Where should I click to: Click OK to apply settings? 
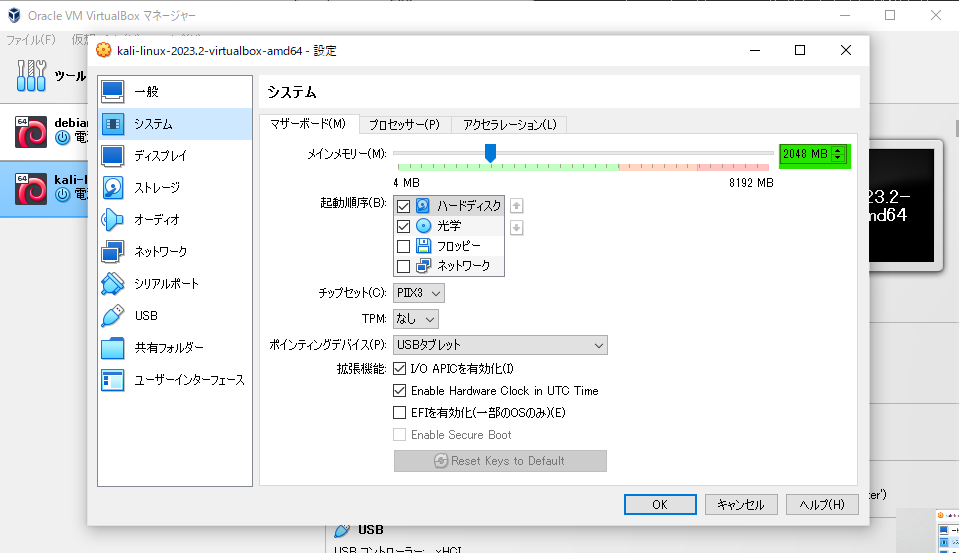[x=660, y=505]
